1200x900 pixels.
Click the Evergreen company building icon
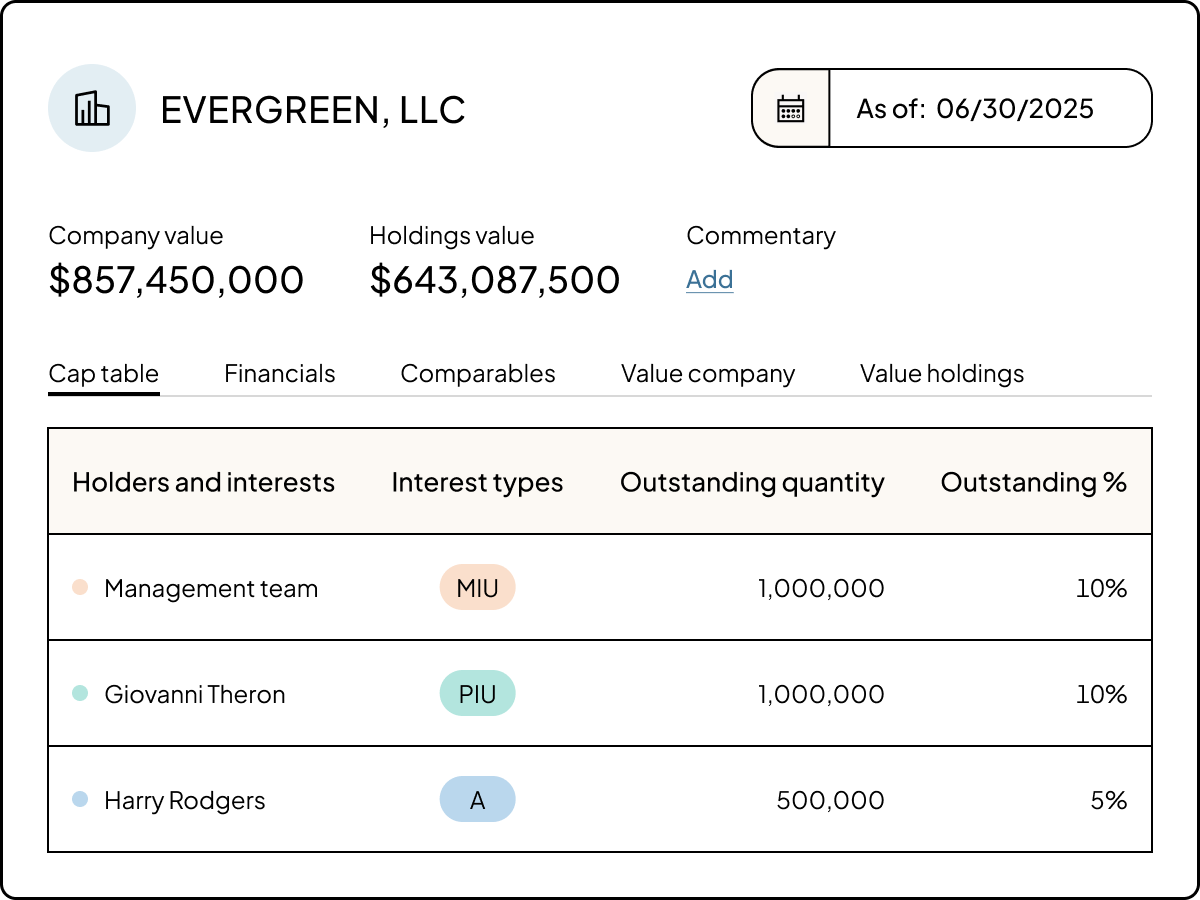point(92,108)
